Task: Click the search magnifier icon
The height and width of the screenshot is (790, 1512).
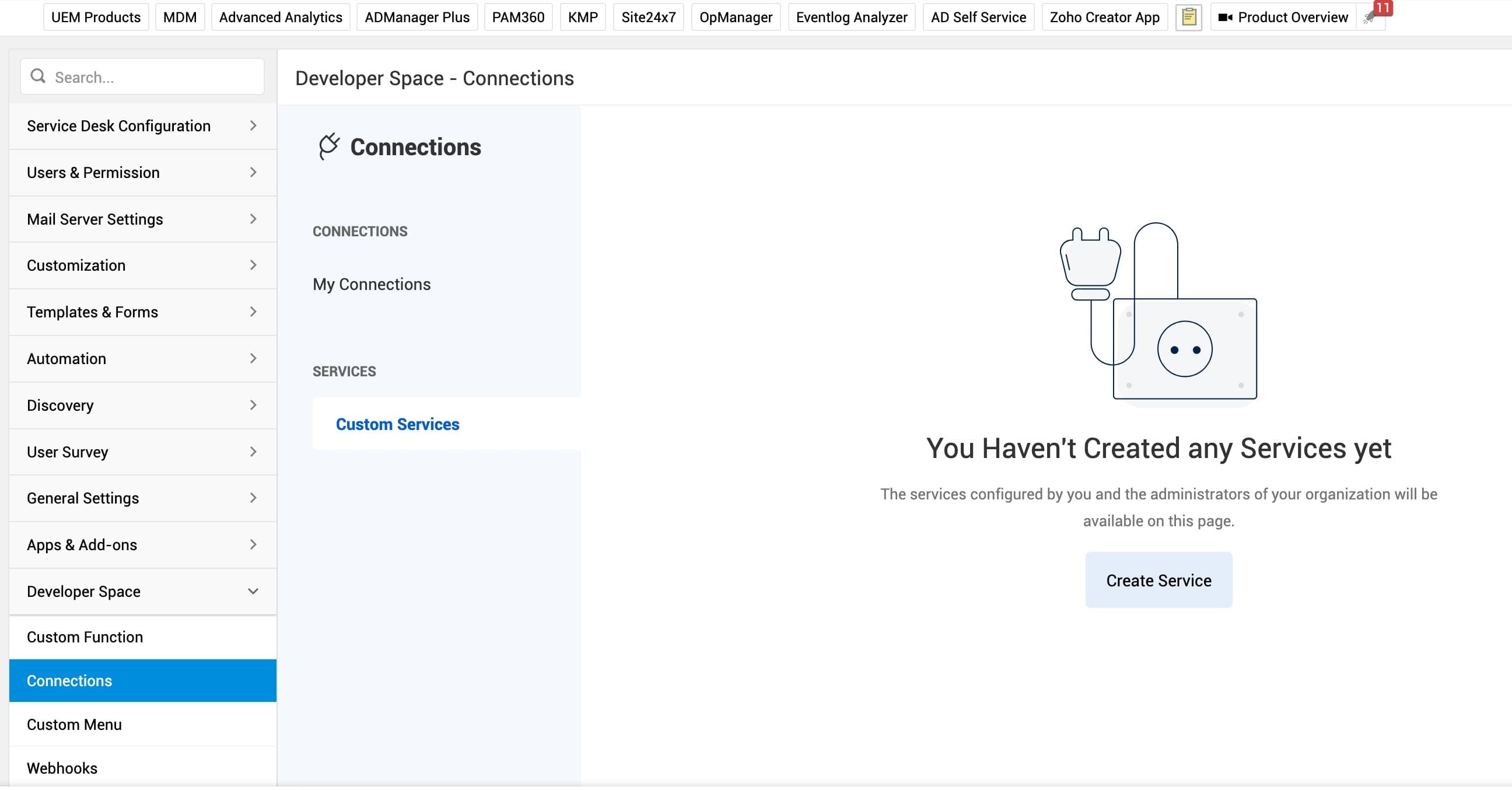Action: coord(38,76)
